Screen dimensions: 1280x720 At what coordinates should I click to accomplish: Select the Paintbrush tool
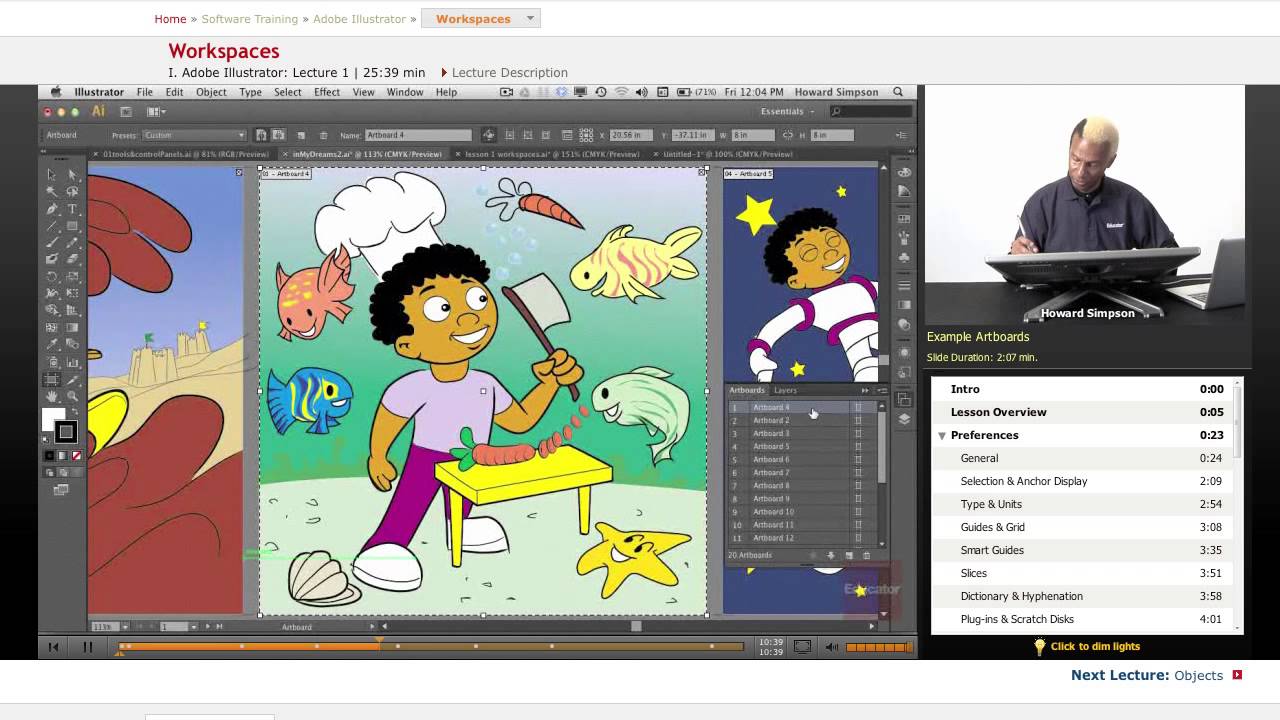pyautogui.click(x=52, y=242)
